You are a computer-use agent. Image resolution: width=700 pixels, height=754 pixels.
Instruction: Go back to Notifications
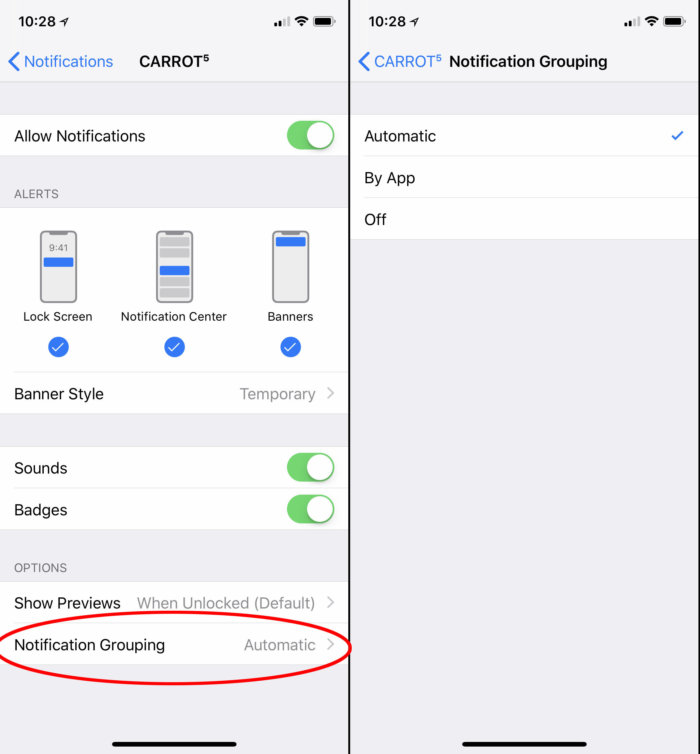coord(61,62)
